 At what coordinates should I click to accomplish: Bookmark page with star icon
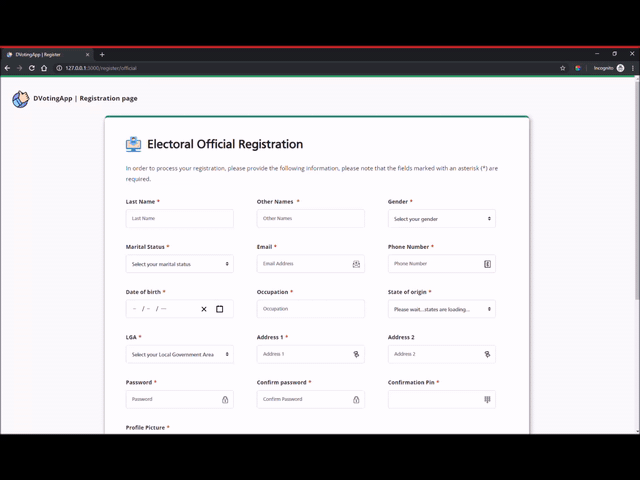[x=562, y=68]
